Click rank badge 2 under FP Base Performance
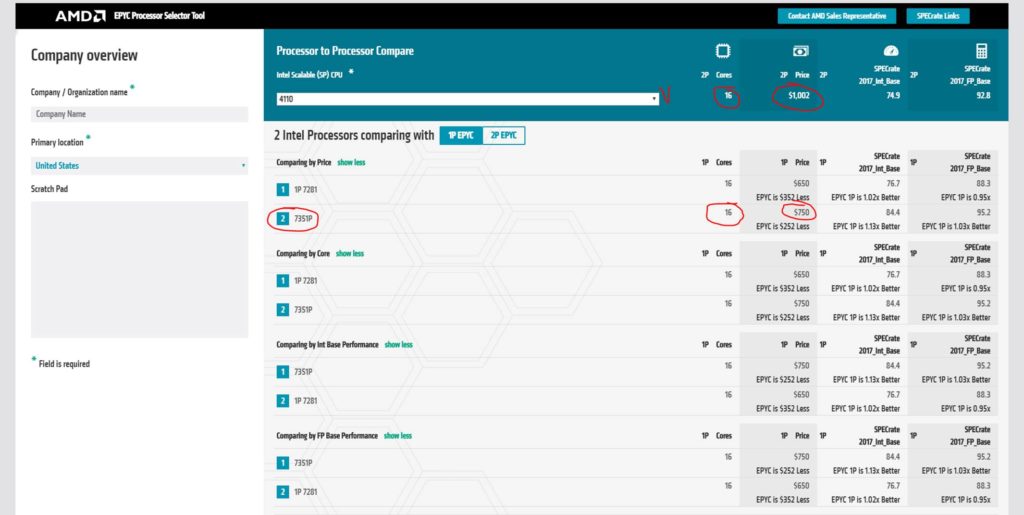The image size is (1024, 515). [282, 492]
